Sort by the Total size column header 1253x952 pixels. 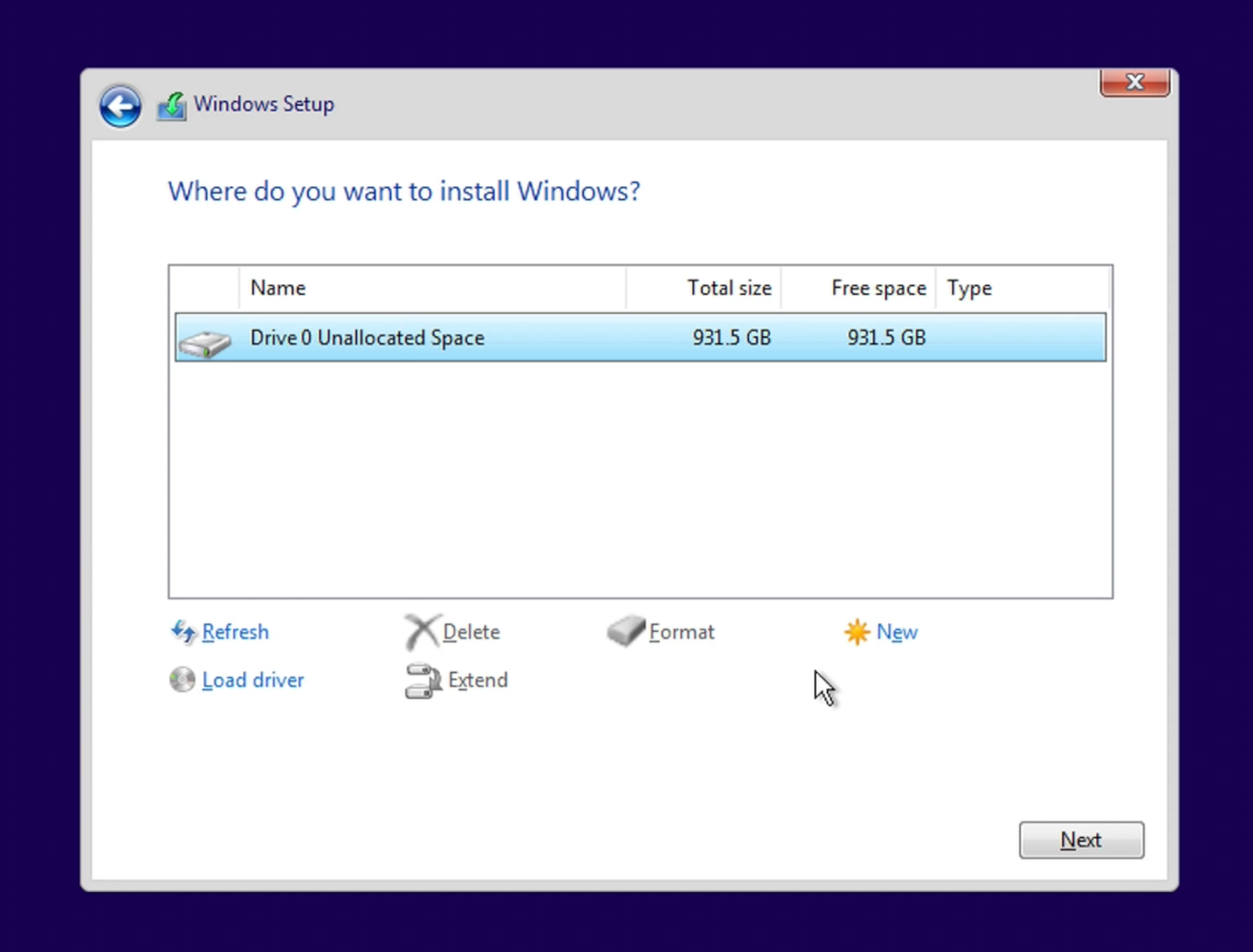point(703,288)
